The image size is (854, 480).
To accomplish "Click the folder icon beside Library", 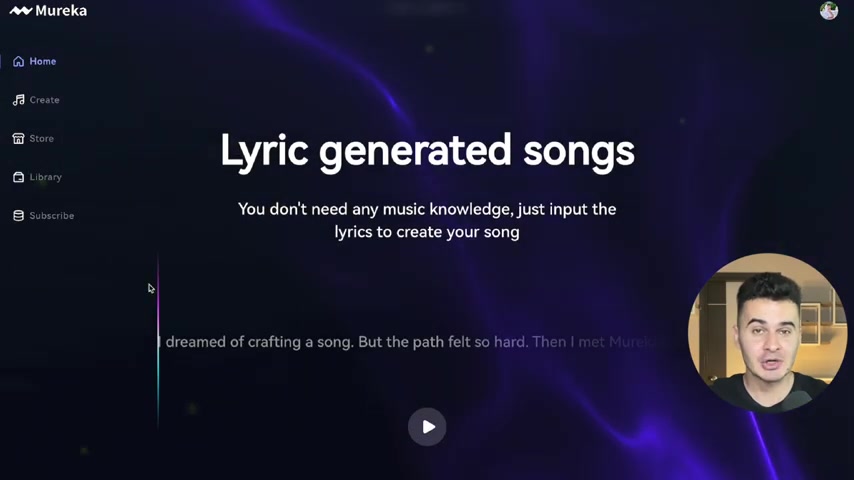I will tap(19, 177).
